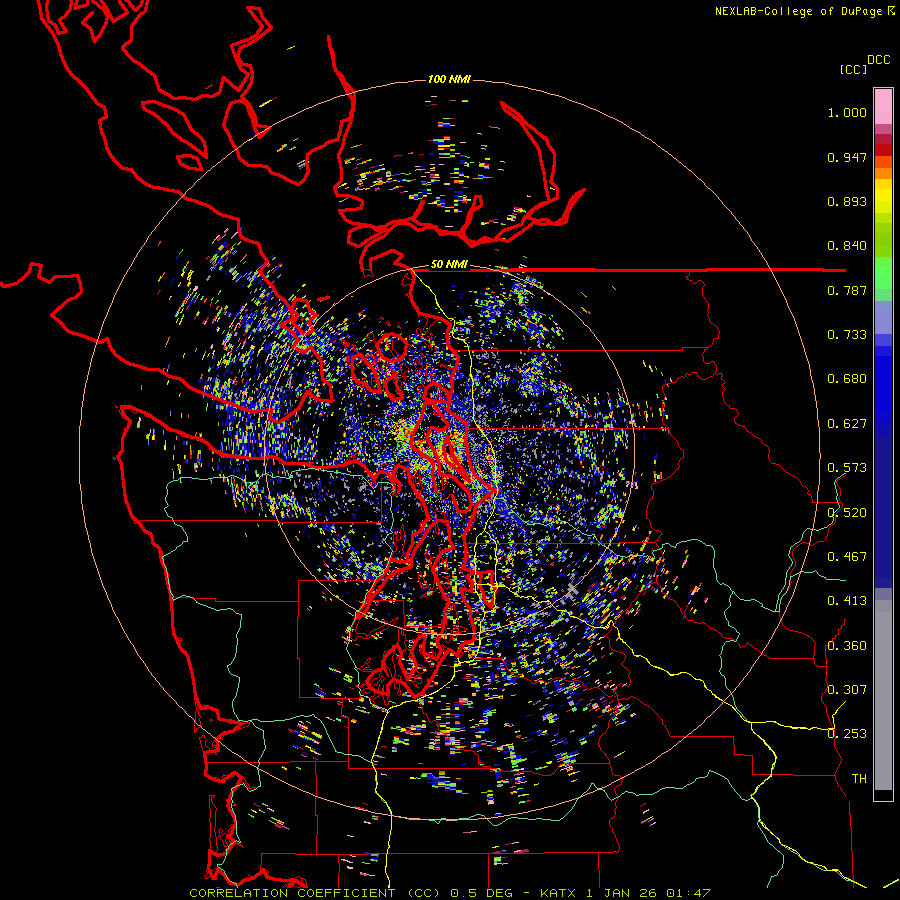Select the 0.893 scale value

click(x=847, y=201)
